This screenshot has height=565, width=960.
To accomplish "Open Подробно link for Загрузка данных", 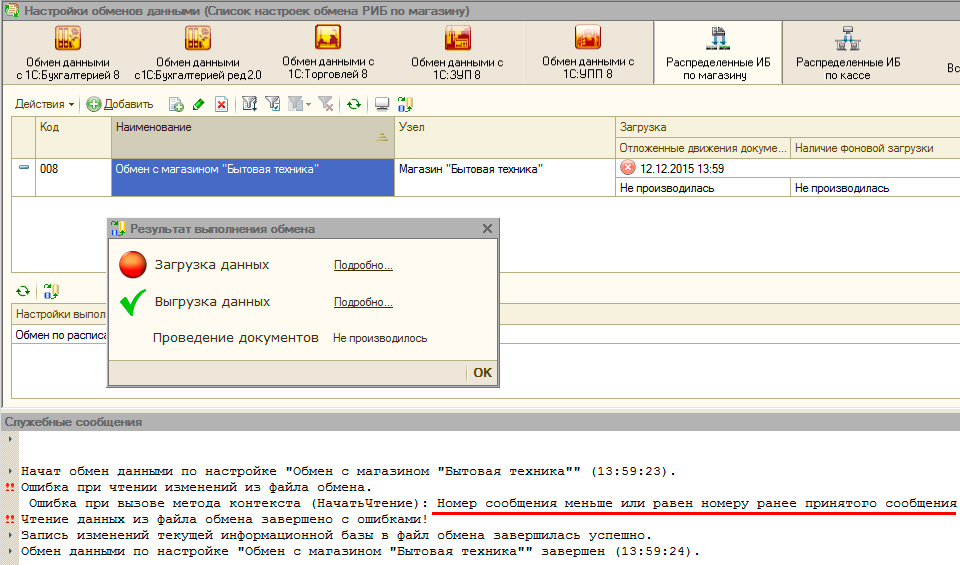I will [x=363, y=265].
